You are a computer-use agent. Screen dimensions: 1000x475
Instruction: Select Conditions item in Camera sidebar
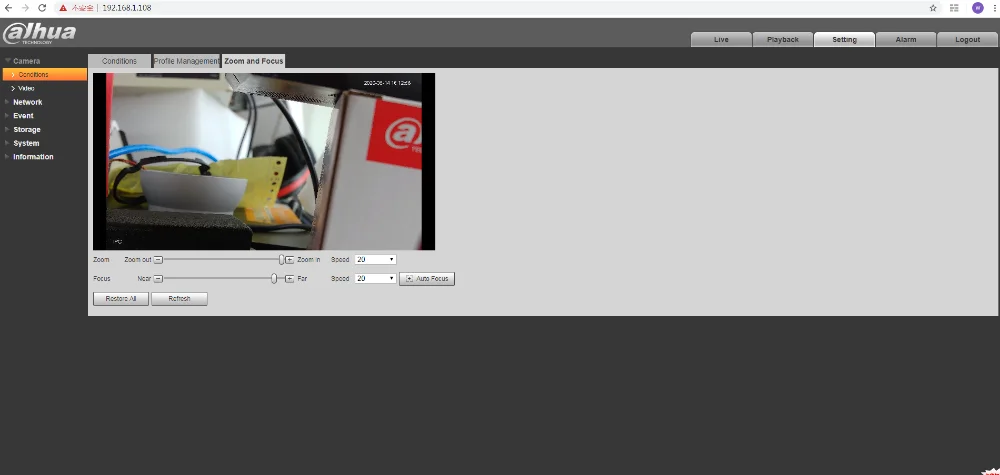[x=45, y=75]
